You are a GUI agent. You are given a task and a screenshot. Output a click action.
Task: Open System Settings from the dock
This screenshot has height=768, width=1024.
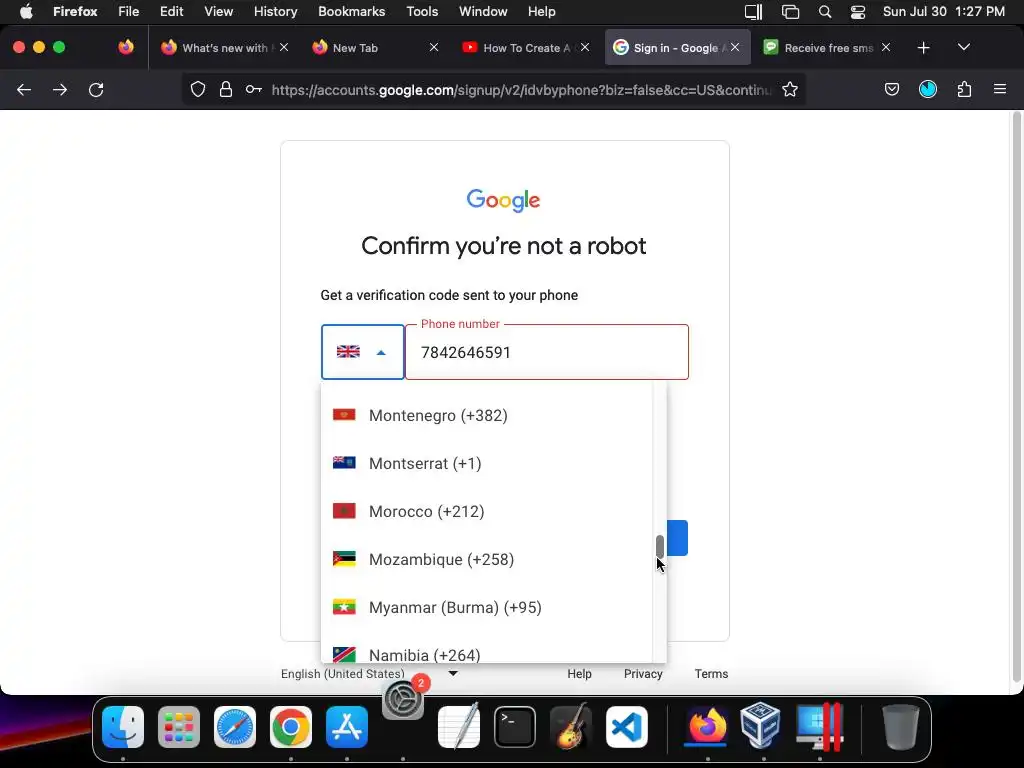pyautogui.click(x=403, y=699)
